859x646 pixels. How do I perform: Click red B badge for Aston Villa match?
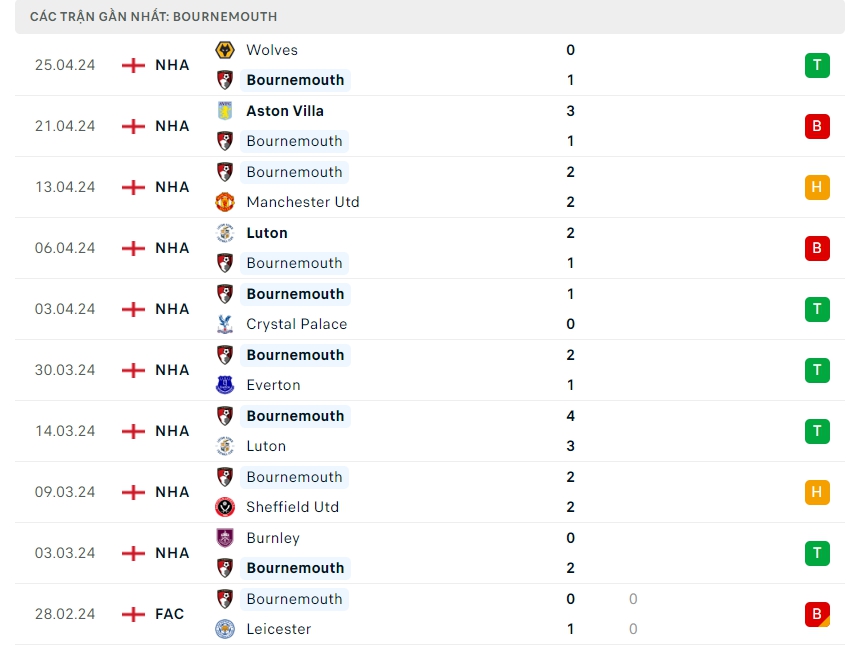coord(817,127)
